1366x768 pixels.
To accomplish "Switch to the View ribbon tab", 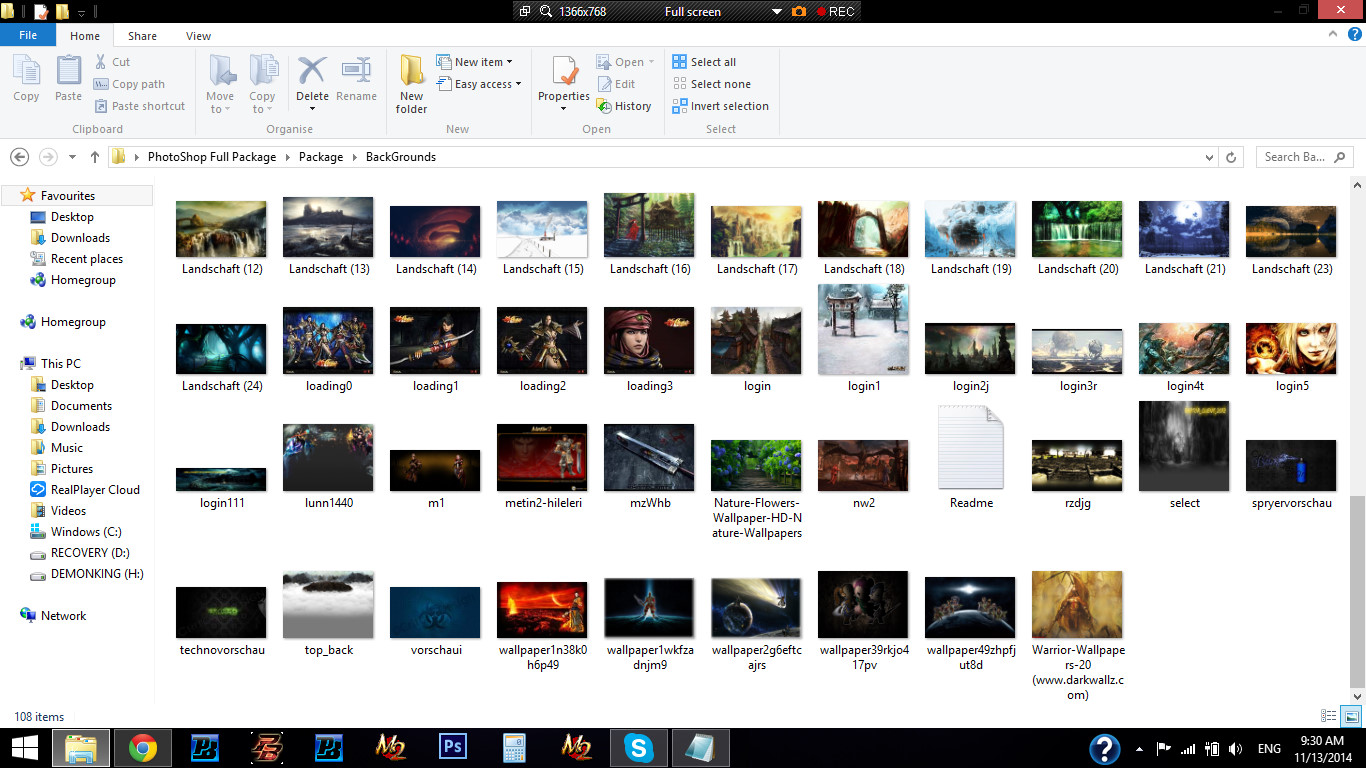I will [198, 36].
